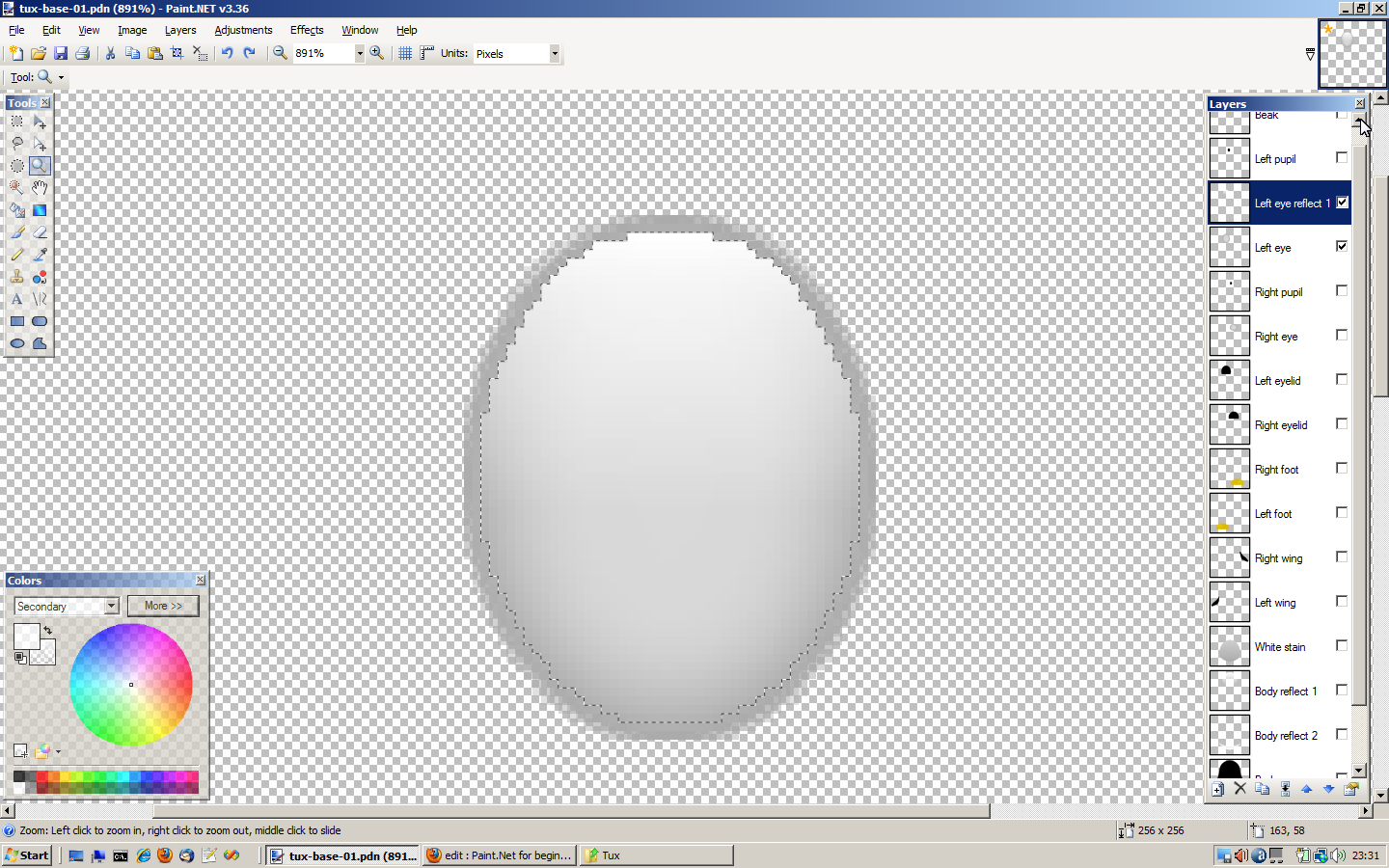This screenshot has width=1389, height=868.
Task: Select the Left wing layer row
Action: pos(1280,602)
